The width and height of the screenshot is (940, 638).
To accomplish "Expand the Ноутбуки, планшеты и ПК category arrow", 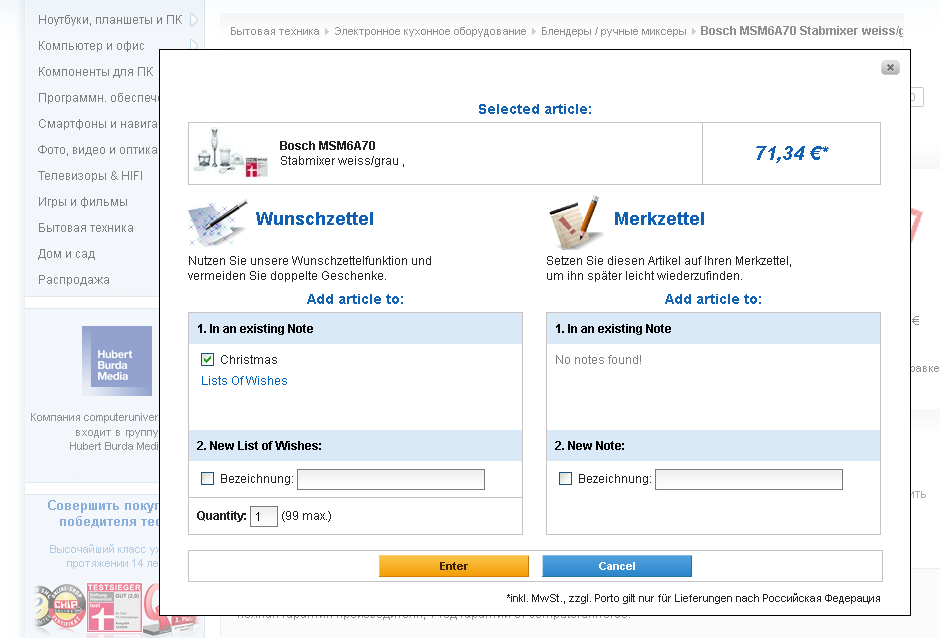I will [193, 20].
